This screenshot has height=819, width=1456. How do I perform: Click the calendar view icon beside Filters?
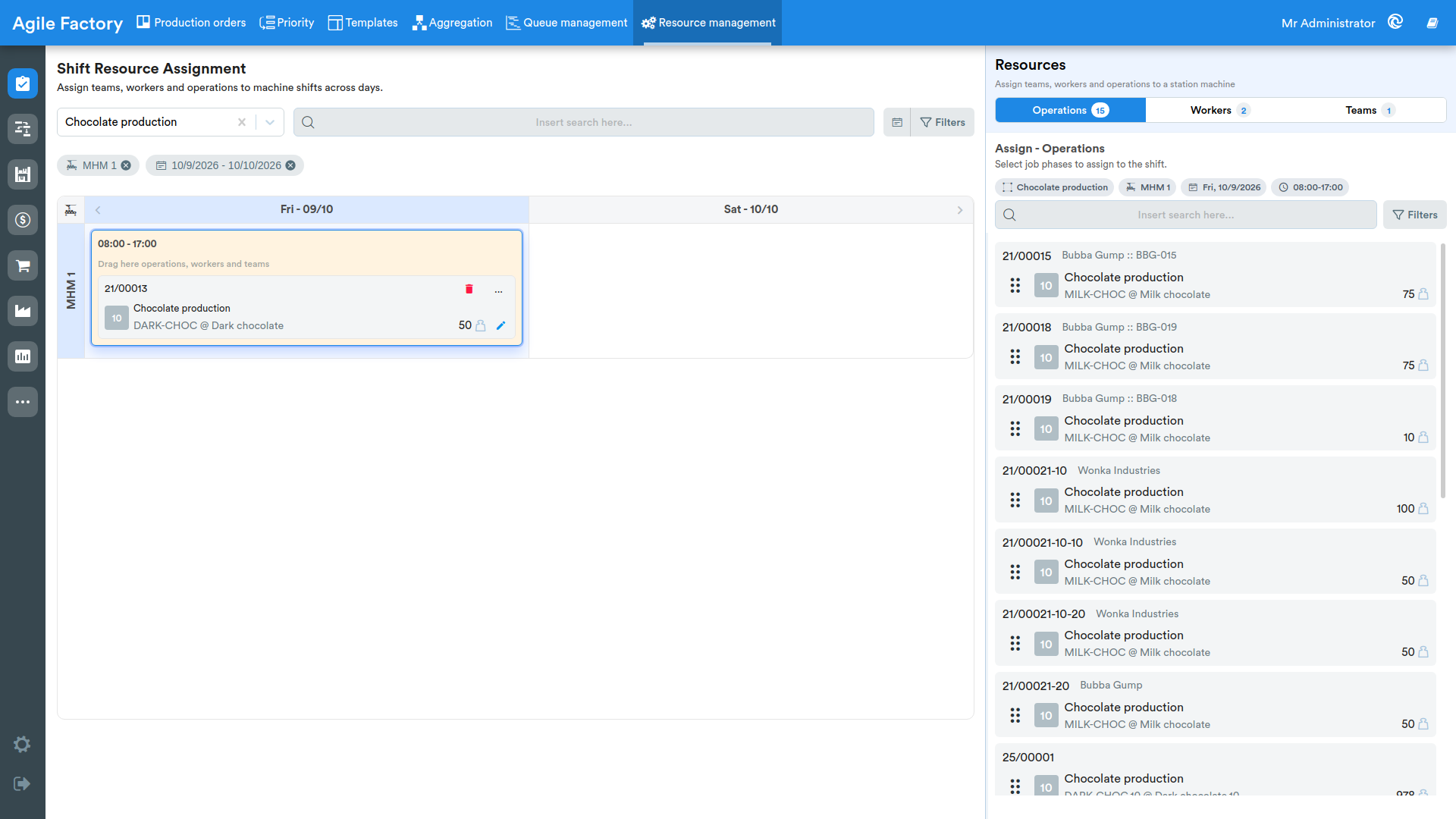click(897, 122)
